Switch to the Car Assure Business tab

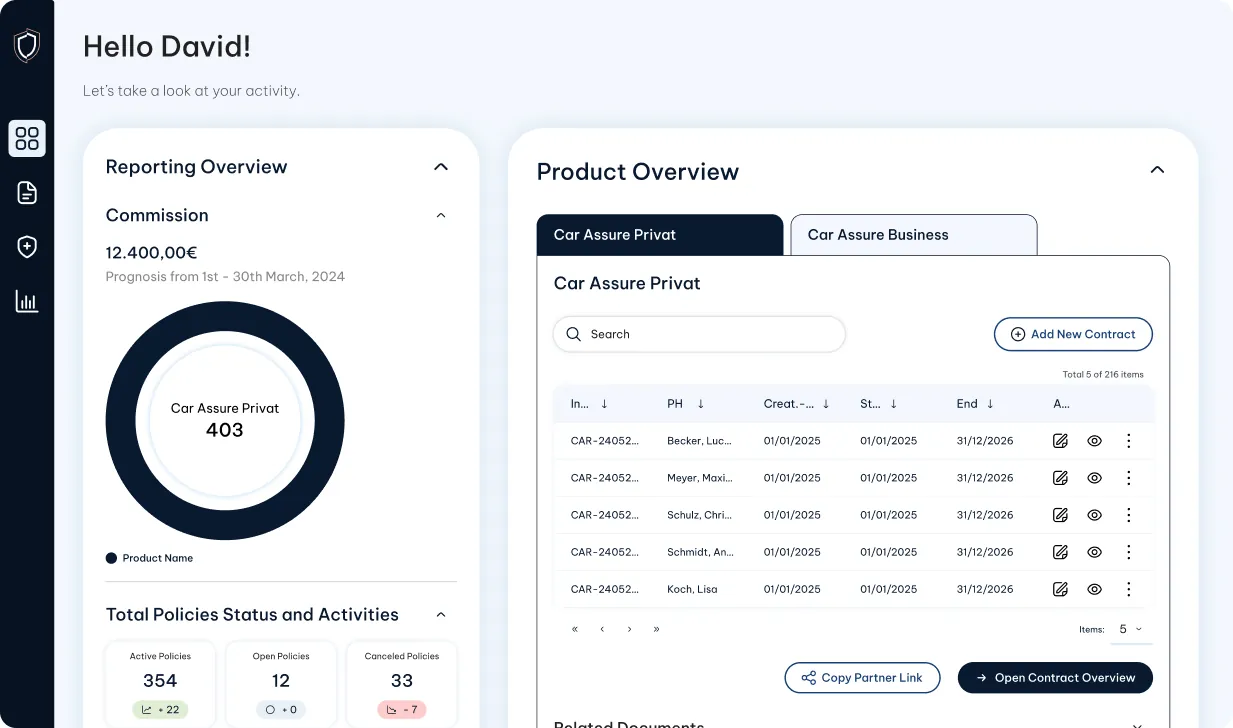913,235
